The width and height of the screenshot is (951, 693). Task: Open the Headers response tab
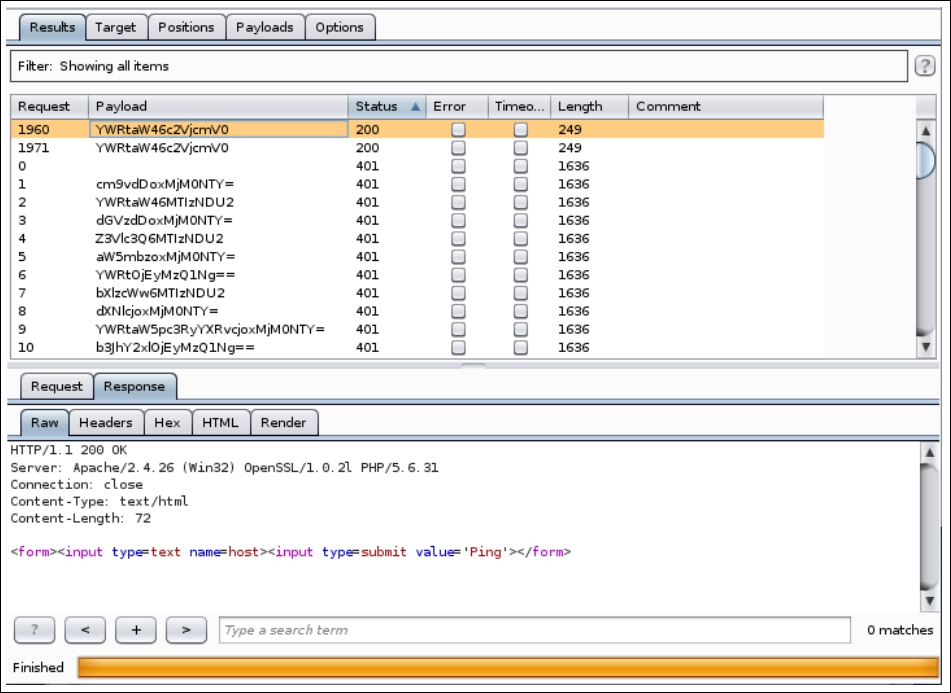coord(106,423)
